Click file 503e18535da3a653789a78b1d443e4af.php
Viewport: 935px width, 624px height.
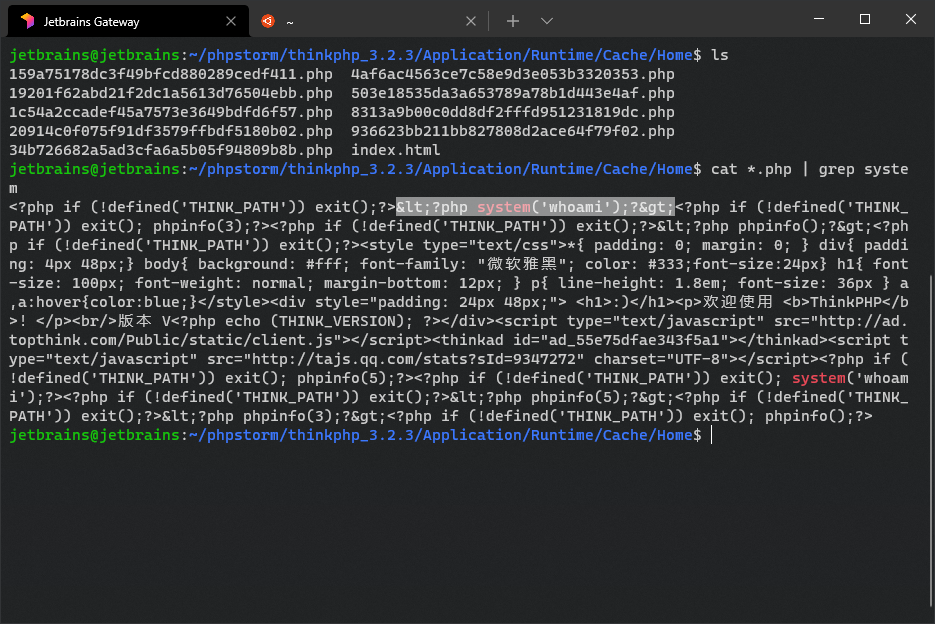pos(513,94)
